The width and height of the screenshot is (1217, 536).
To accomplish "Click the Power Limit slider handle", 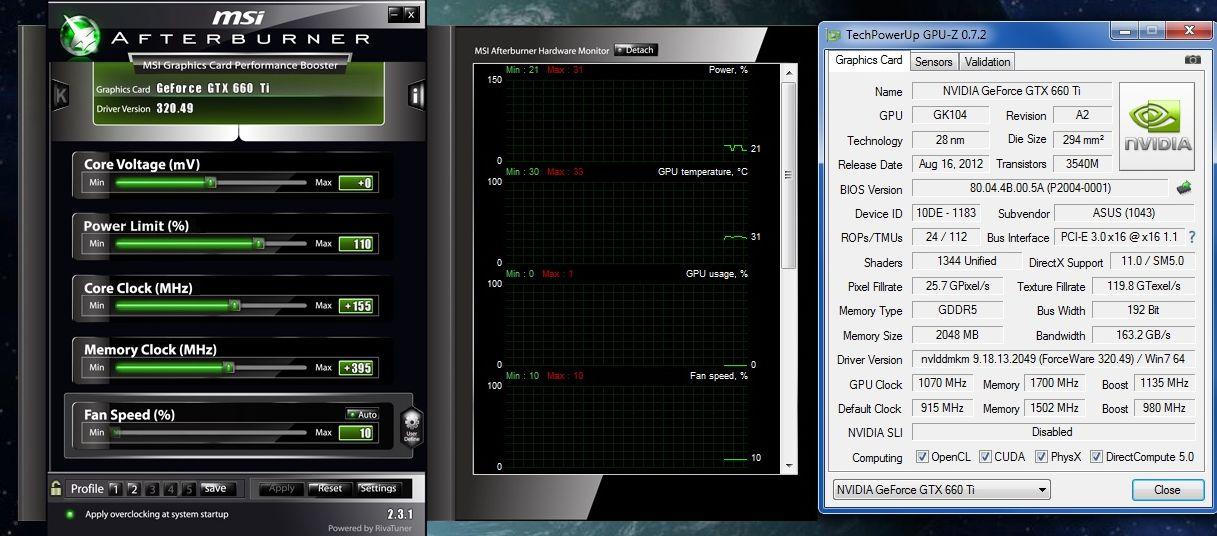I will 258,244.
